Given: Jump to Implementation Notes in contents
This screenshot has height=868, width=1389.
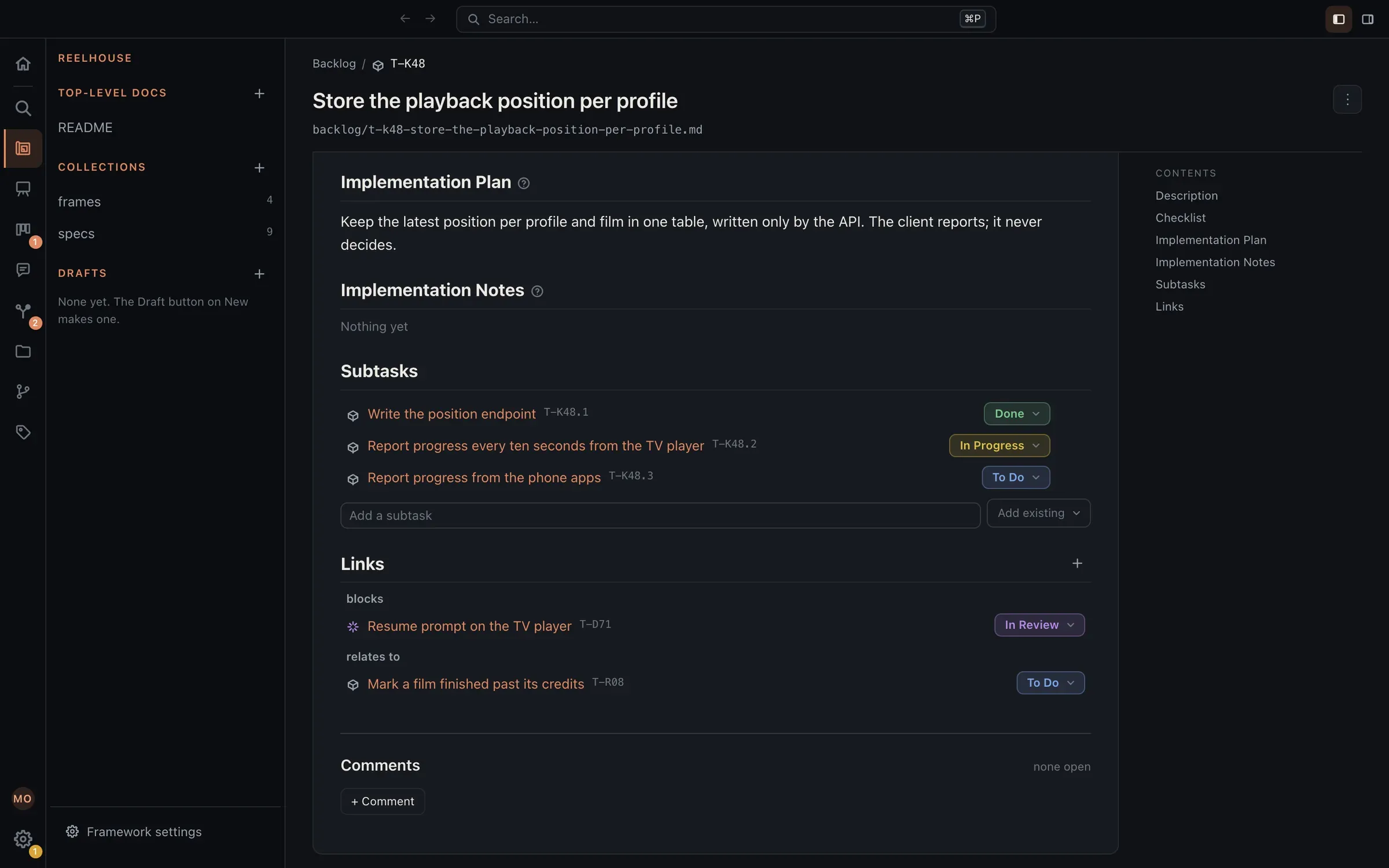Looking at the screenshot, I should click(x=1215, y=262).
